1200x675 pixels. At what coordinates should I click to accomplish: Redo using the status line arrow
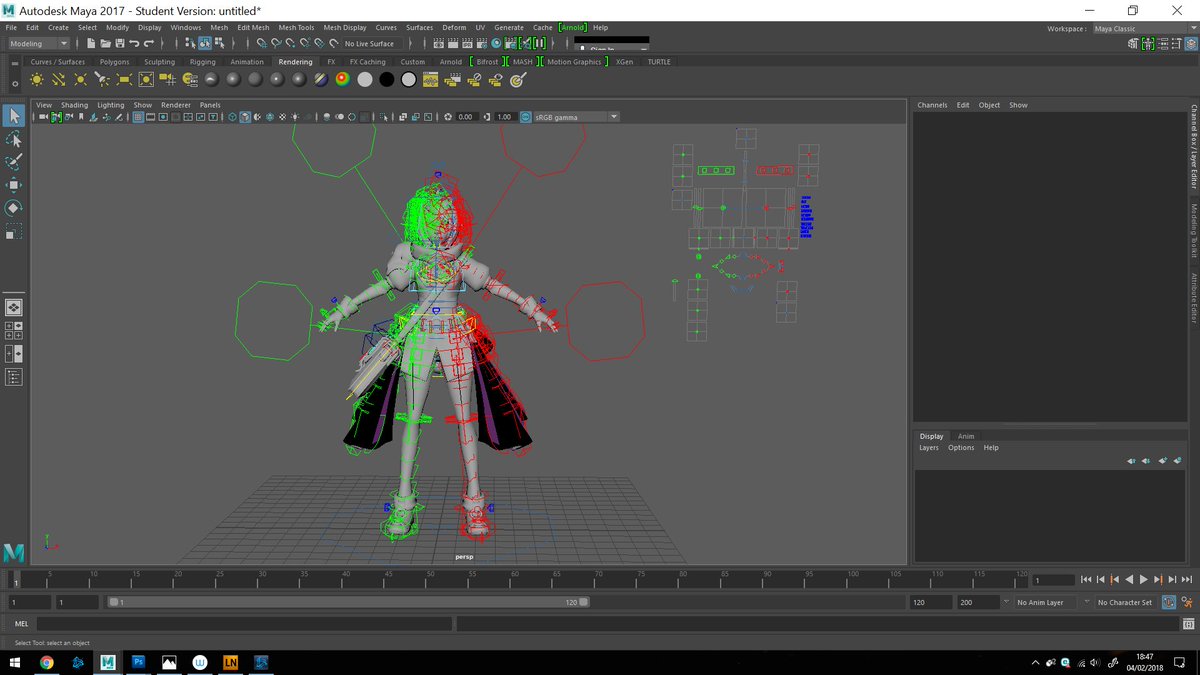point(148,43)
